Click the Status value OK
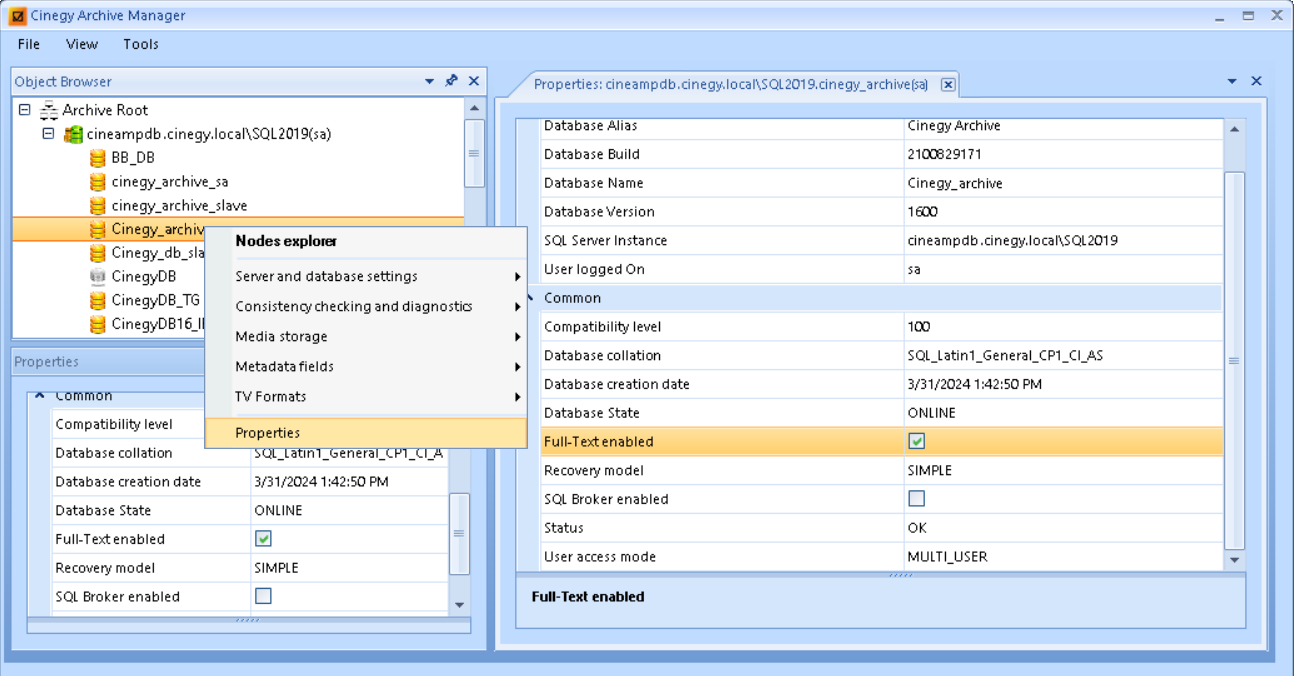1294x676 pixels. click(x=917, y=528)
